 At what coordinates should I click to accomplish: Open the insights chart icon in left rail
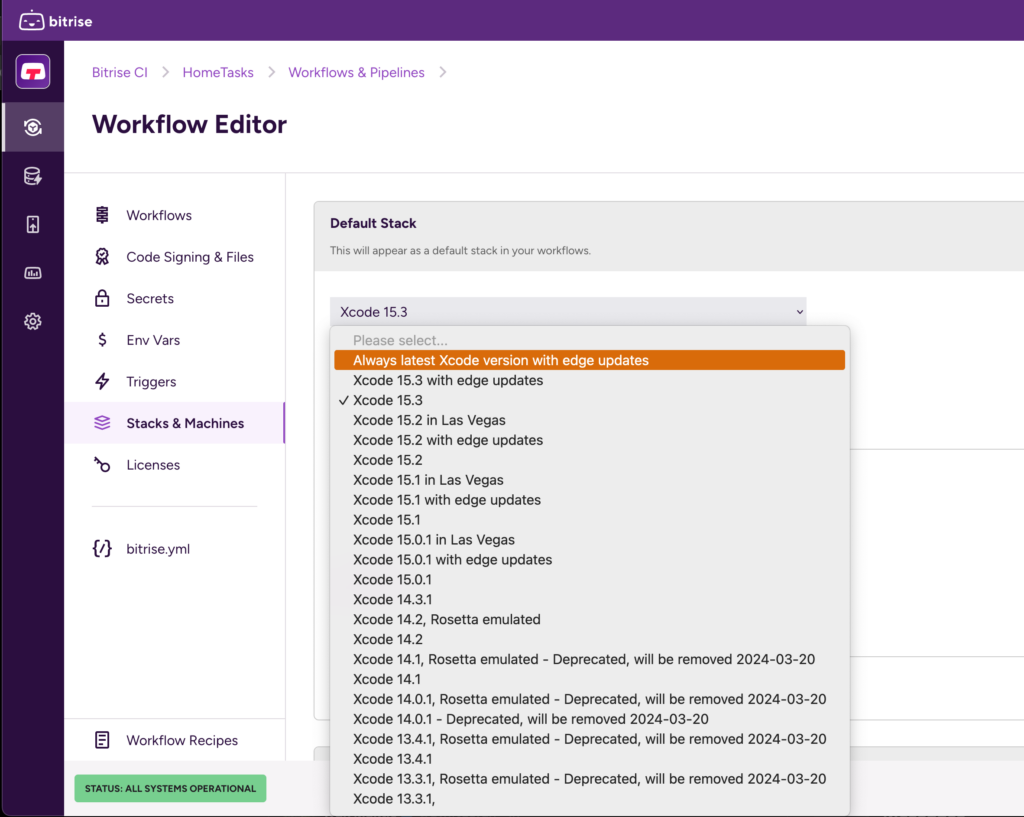point(33,273)
